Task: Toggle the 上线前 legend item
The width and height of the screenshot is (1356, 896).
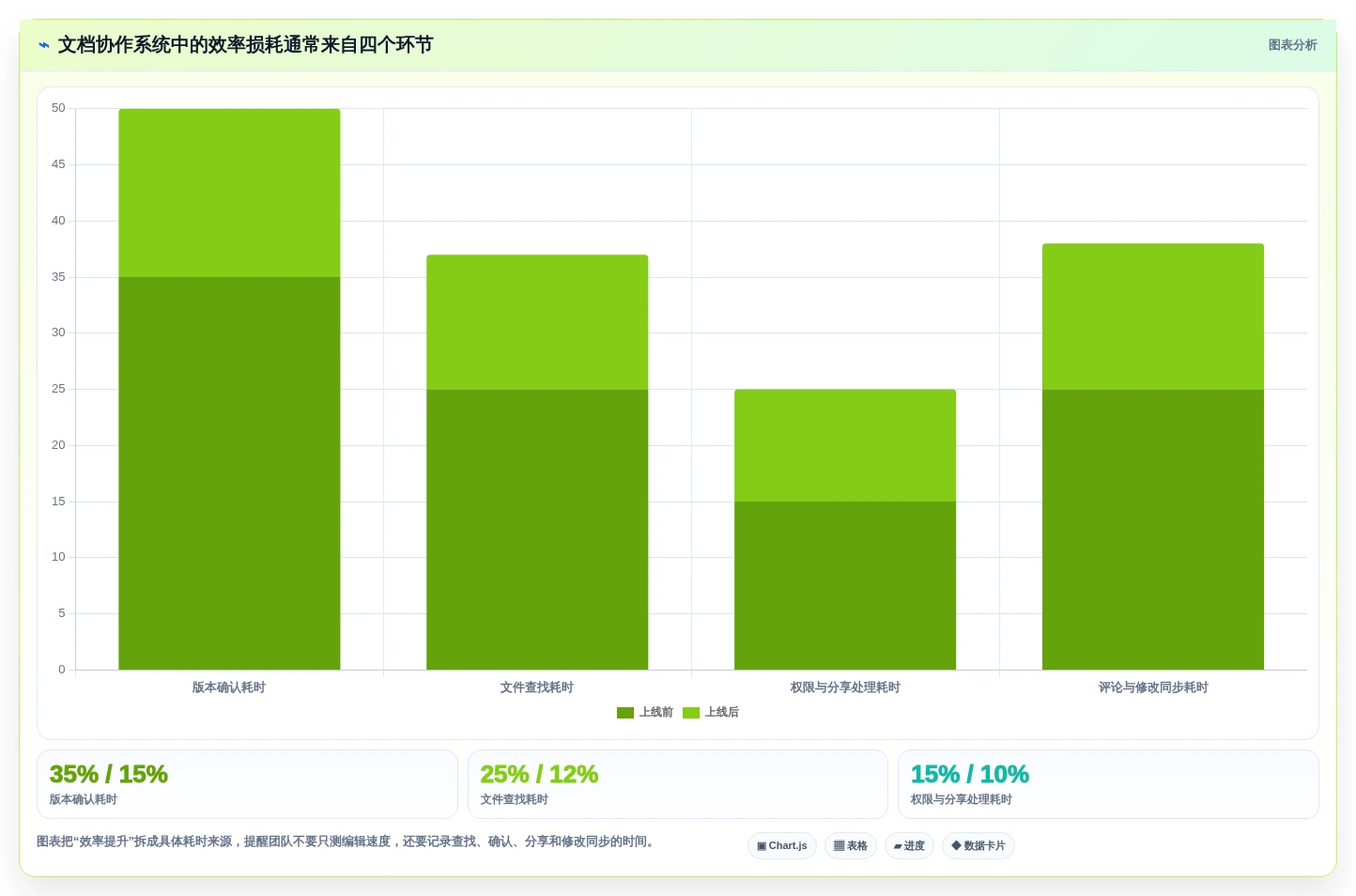Action: tap(645, 713)
